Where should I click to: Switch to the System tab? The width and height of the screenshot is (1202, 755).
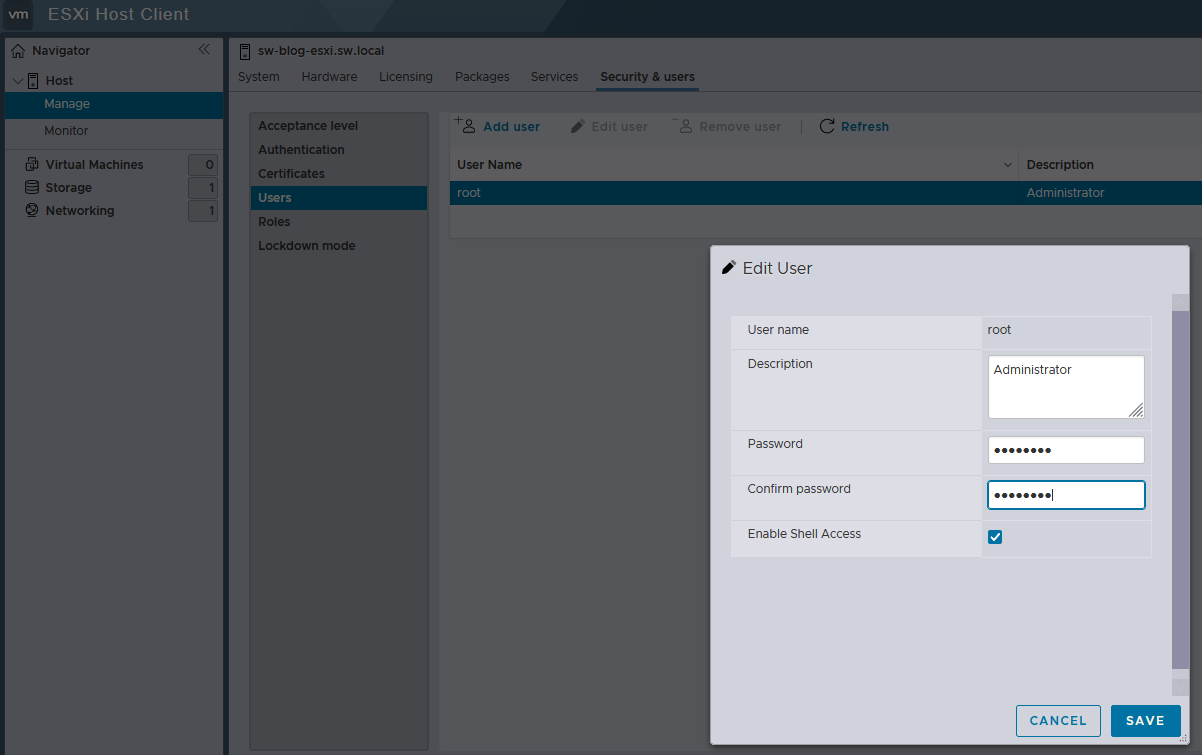click(x=258, y=77)
